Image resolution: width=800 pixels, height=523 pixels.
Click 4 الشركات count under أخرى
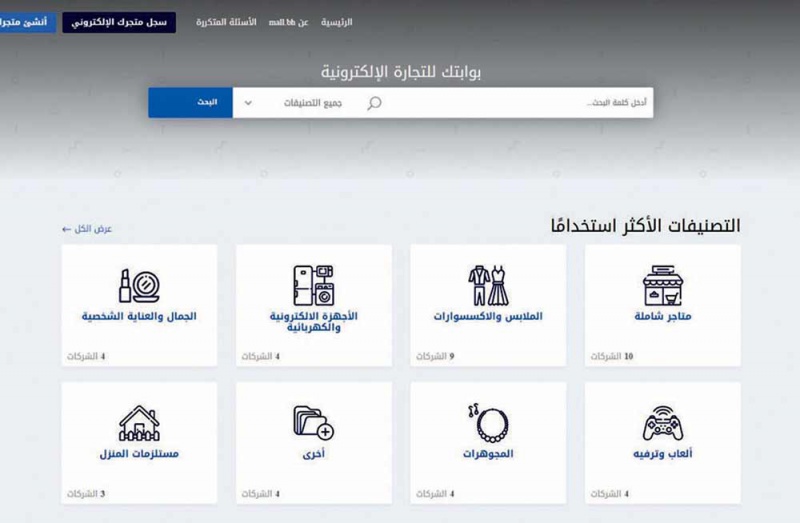(261, 494)
